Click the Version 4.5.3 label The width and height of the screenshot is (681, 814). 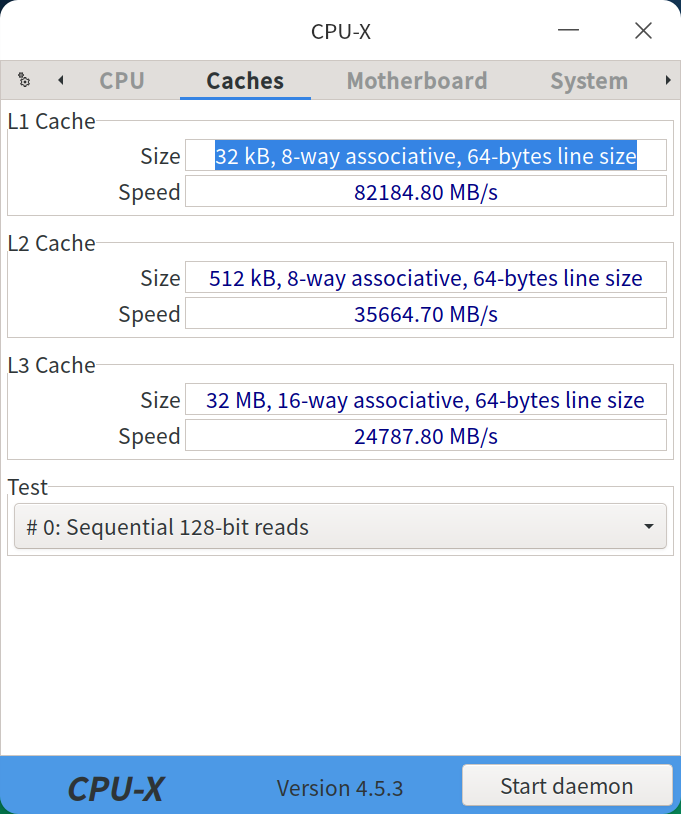[x=340, y=788]
